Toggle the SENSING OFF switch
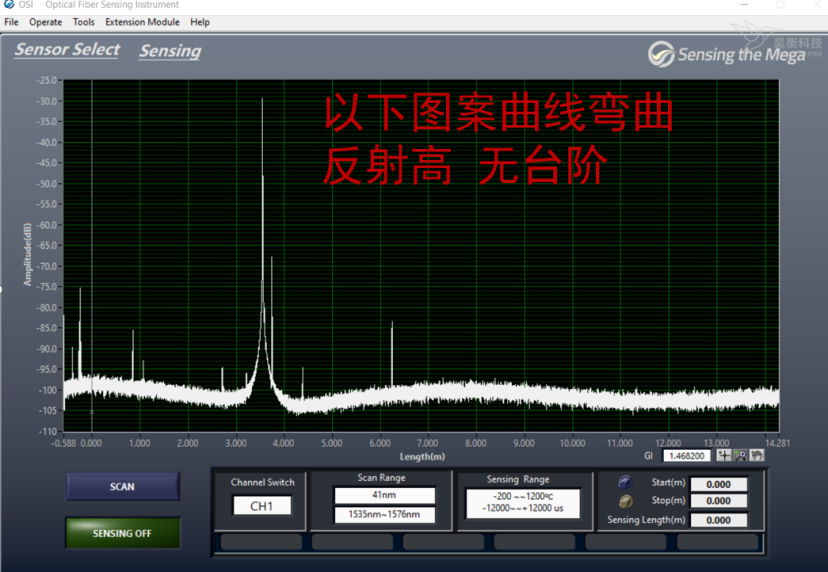This screenshot has height=572, width=828. 122,533
